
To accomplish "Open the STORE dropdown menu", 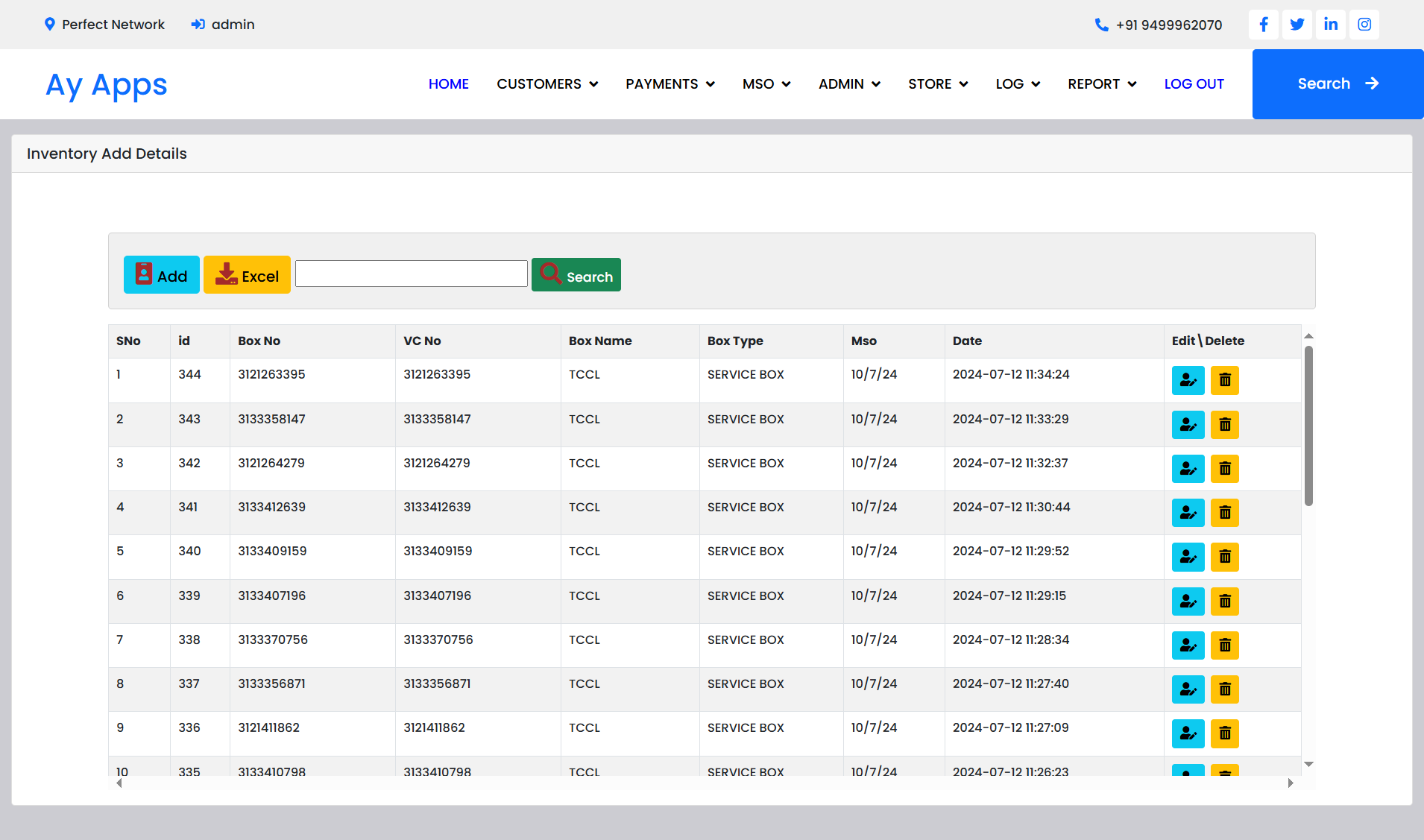I will [937, 84].
